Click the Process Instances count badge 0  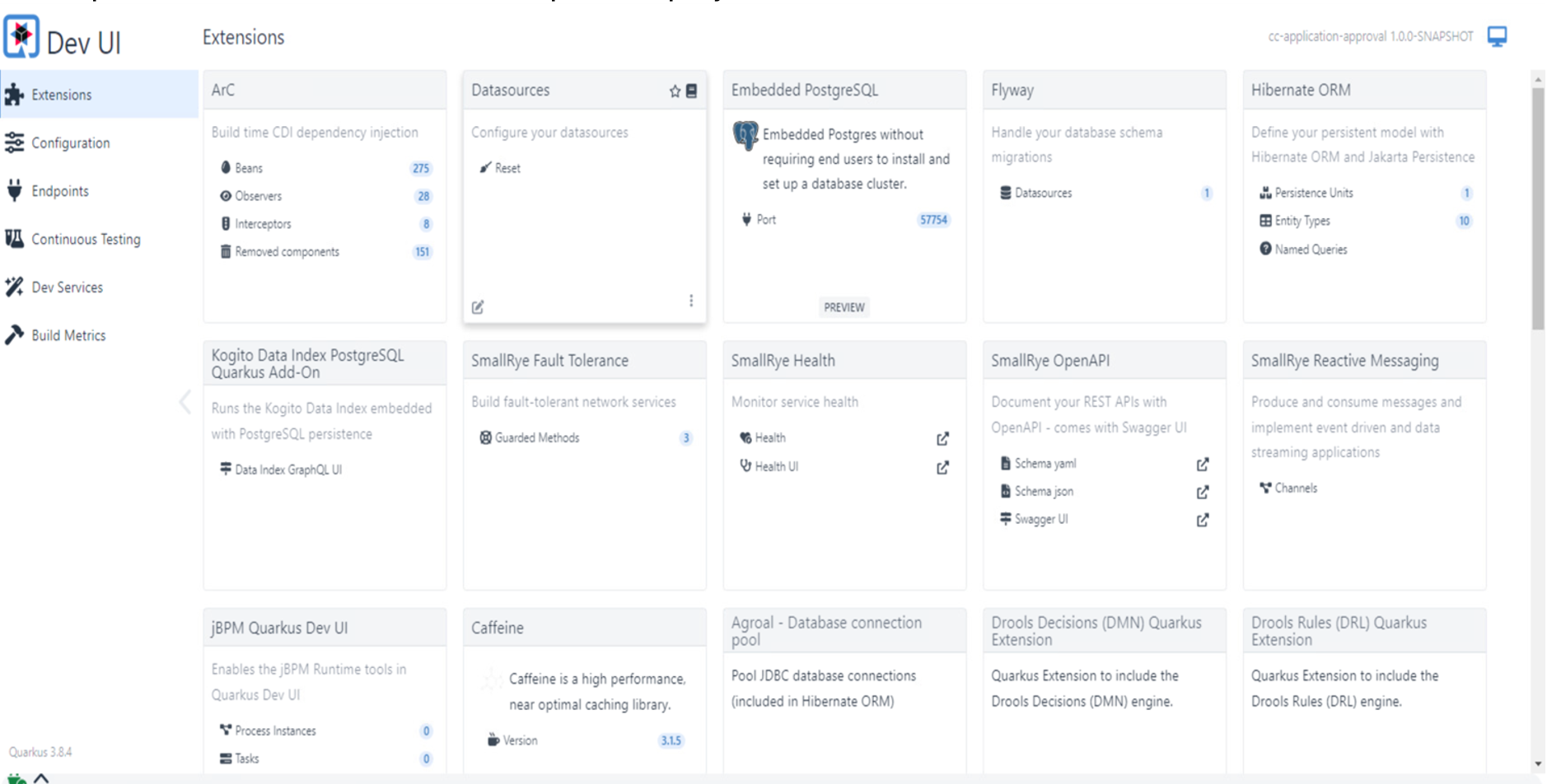tap(426, 731)
